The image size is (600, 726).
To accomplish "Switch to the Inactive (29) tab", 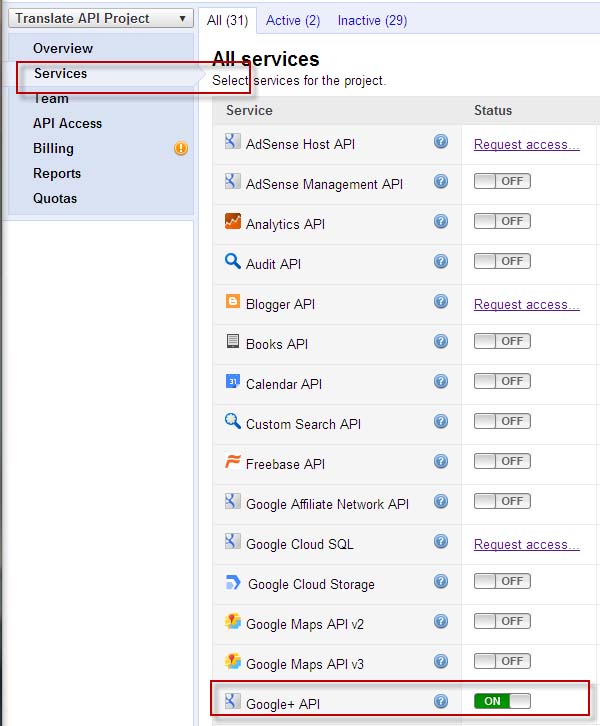I will [372, 20].
